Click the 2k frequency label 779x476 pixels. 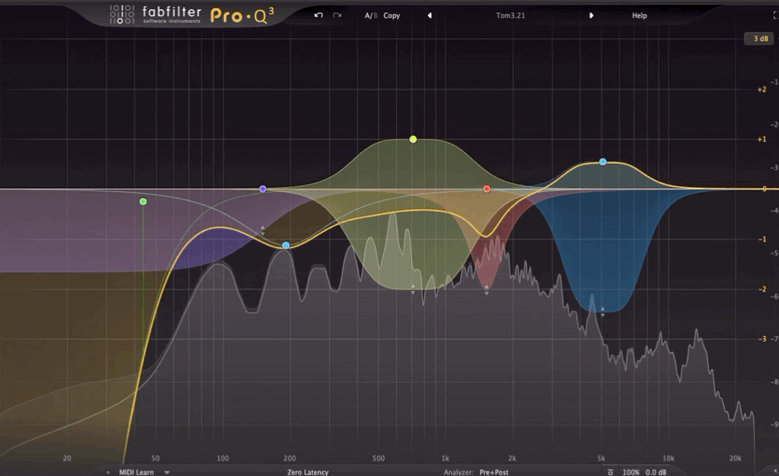pyautogui.click(x=512, y=458)
